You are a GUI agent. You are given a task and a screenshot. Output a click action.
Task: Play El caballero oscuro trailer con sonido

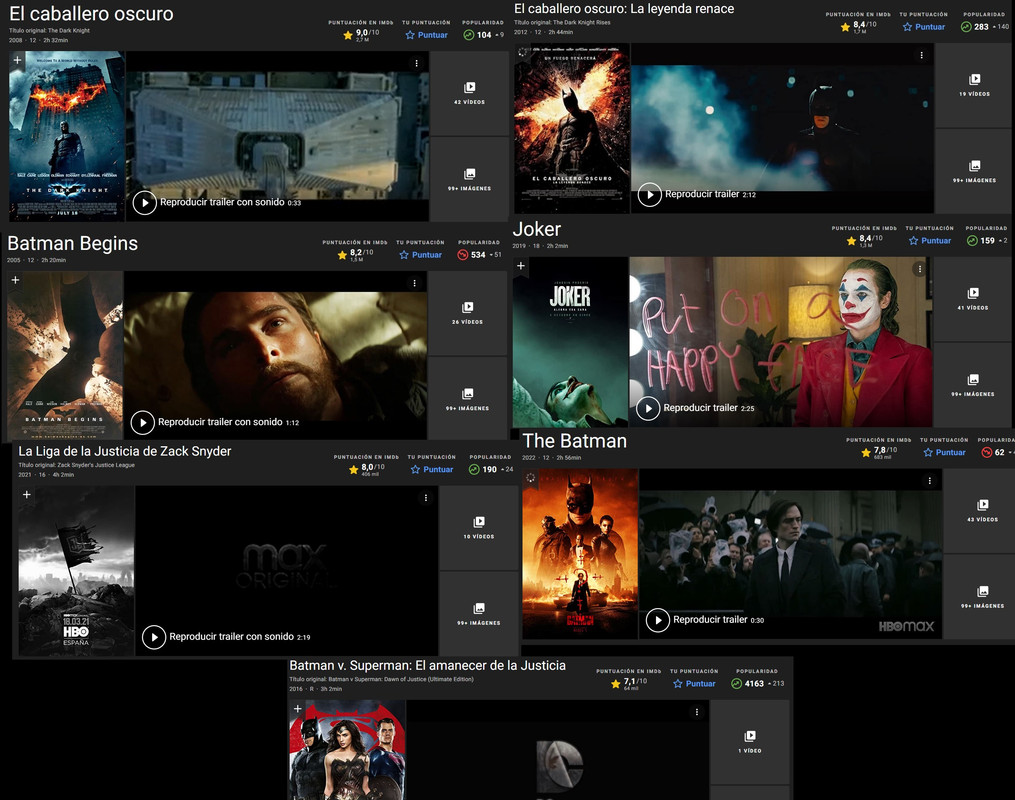click(x=217, y=203)
